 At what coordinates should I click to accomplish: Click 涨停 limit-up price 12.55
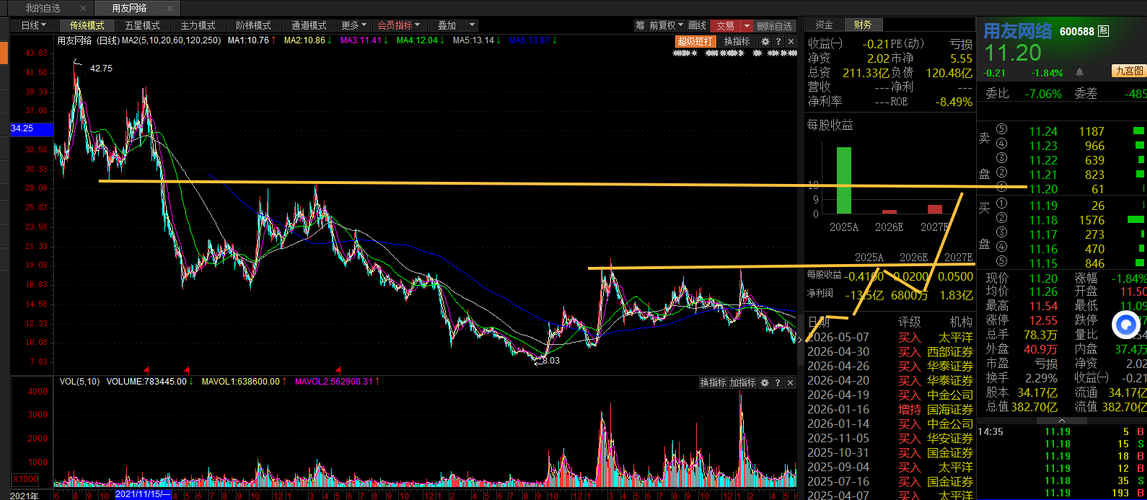[x=1043, y=320]
